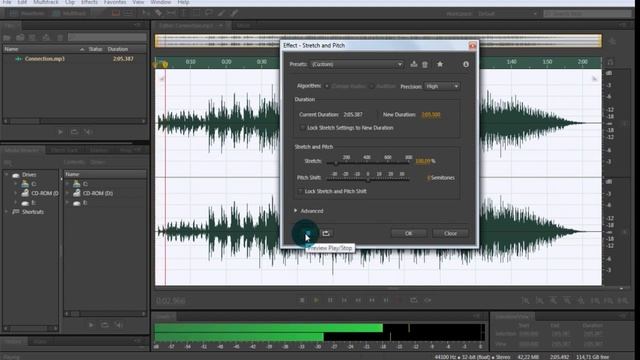Click Stop in the transport controls

[x=302, y=300]
